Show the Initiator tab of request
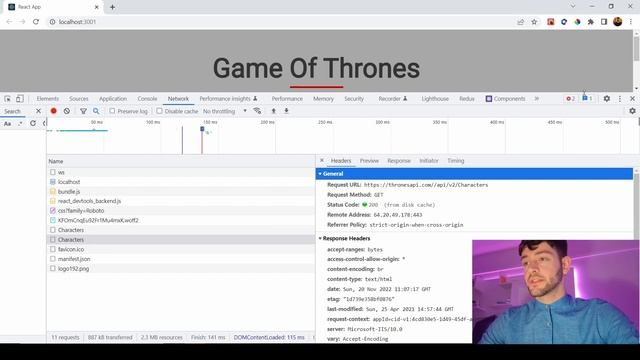This screenshot has height=360, width=640. [429, 161]
